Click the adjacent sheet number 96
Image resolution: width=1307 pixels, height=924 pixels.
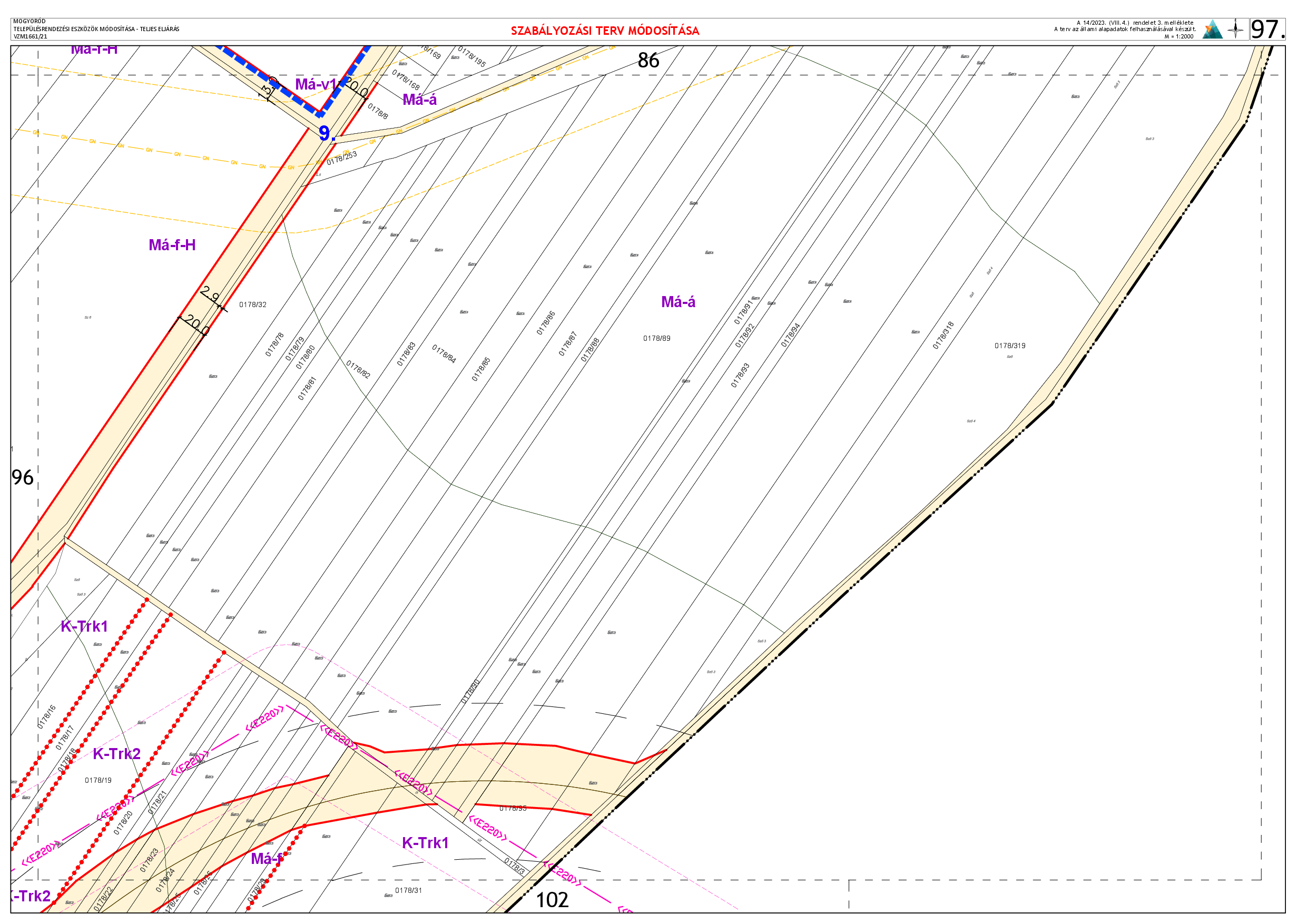click(23, 478)
